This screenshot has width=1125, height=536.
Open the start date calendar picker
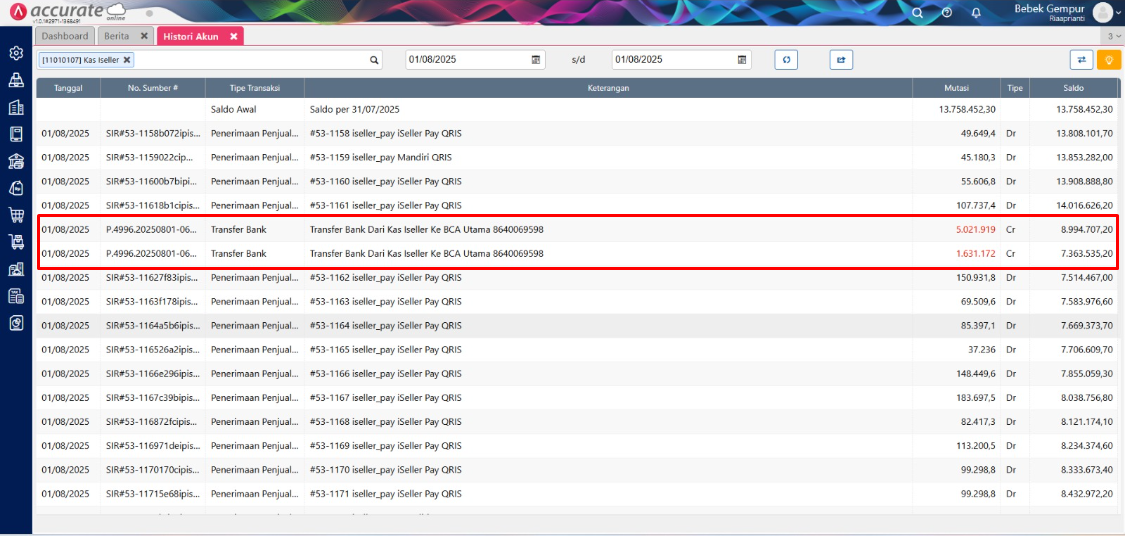click(x=537, y=60)
